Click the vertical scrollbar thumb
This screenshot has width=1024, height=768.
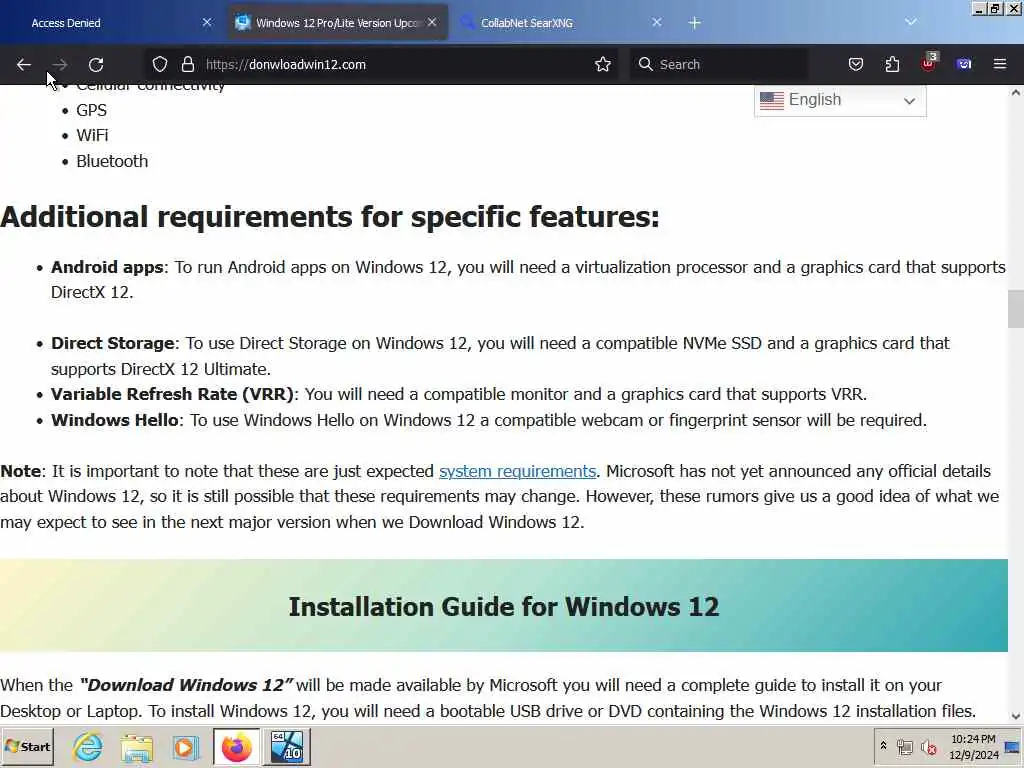pyautogui.click(x=1016, y=308)
